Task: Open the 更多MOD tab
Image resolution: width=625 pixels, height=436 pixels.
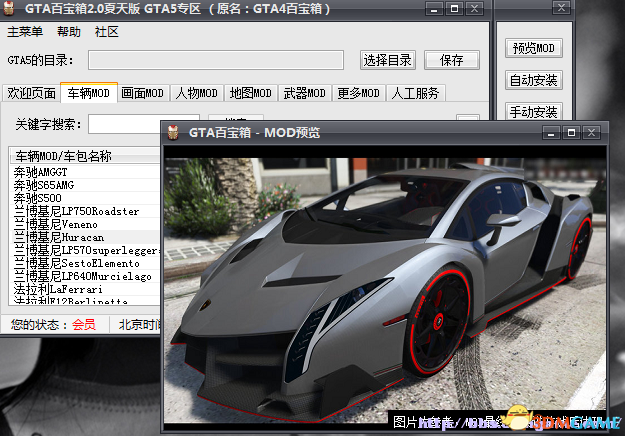Action: [x=358, y=93]
